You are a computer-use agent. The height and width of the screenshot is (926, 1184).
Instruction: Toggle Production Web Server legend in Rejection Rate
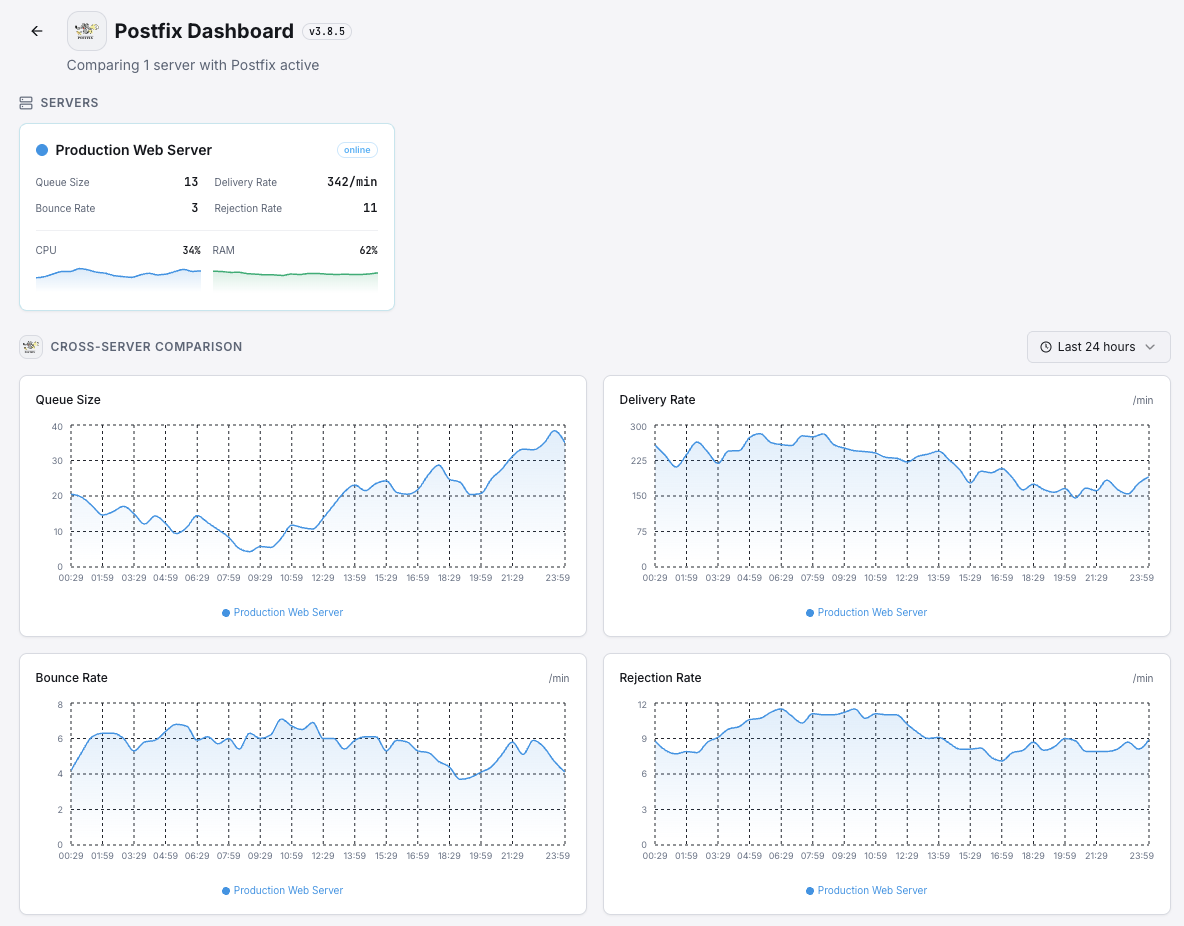coord(867,890)
